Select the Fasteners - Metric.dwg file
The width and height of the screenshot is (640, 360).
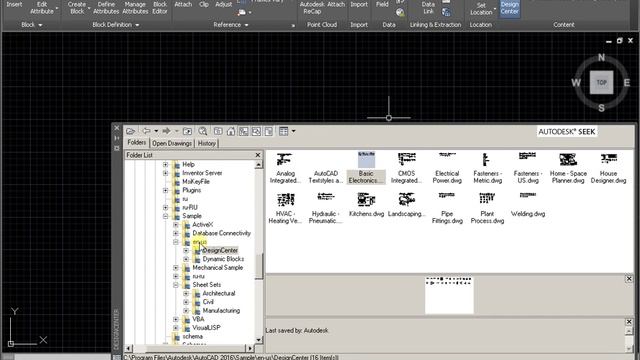click(487, 168)
